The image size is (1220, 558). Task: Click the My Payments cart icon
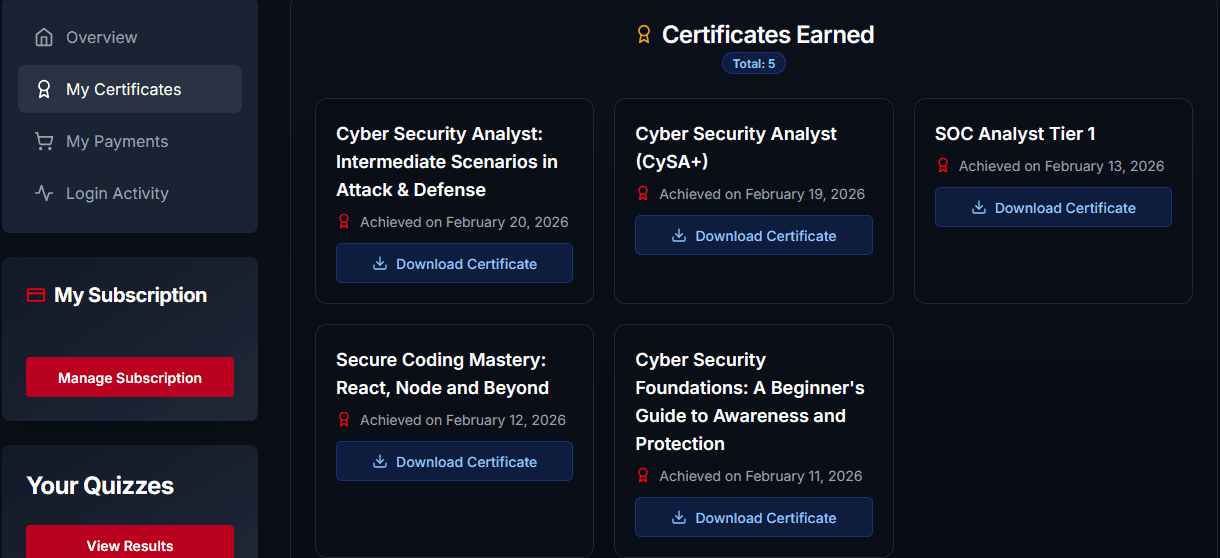point(44,141)
